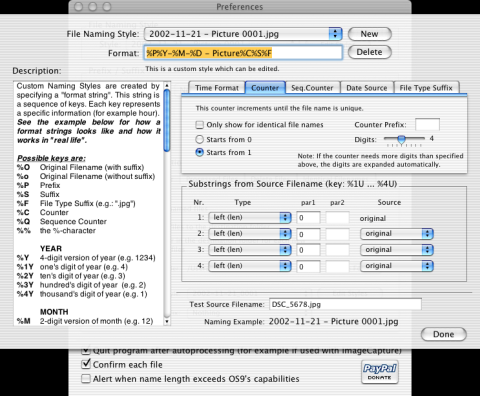Click the '%Q Sequence Counter' description line
The width and height of the screenshot is (480, 396).
coord(62,222)
